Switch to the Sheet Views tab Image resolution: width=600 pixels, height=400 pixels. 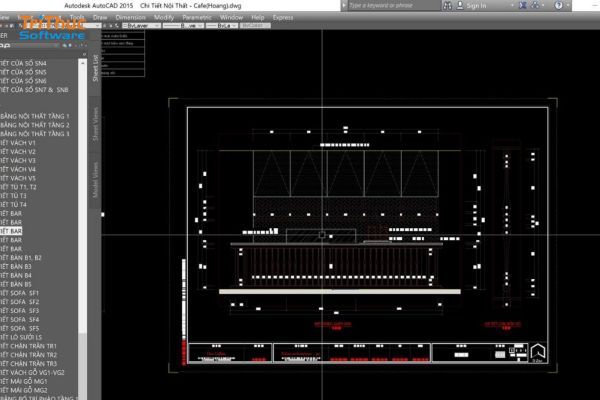95,124
